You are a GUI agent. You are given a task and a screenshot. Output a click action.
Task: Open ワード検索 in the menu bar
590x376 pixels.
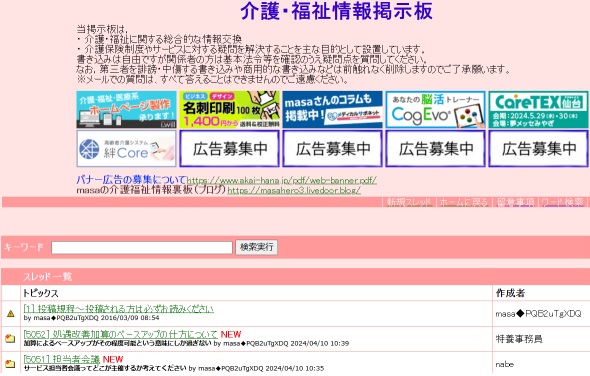(x=562, y=202)
